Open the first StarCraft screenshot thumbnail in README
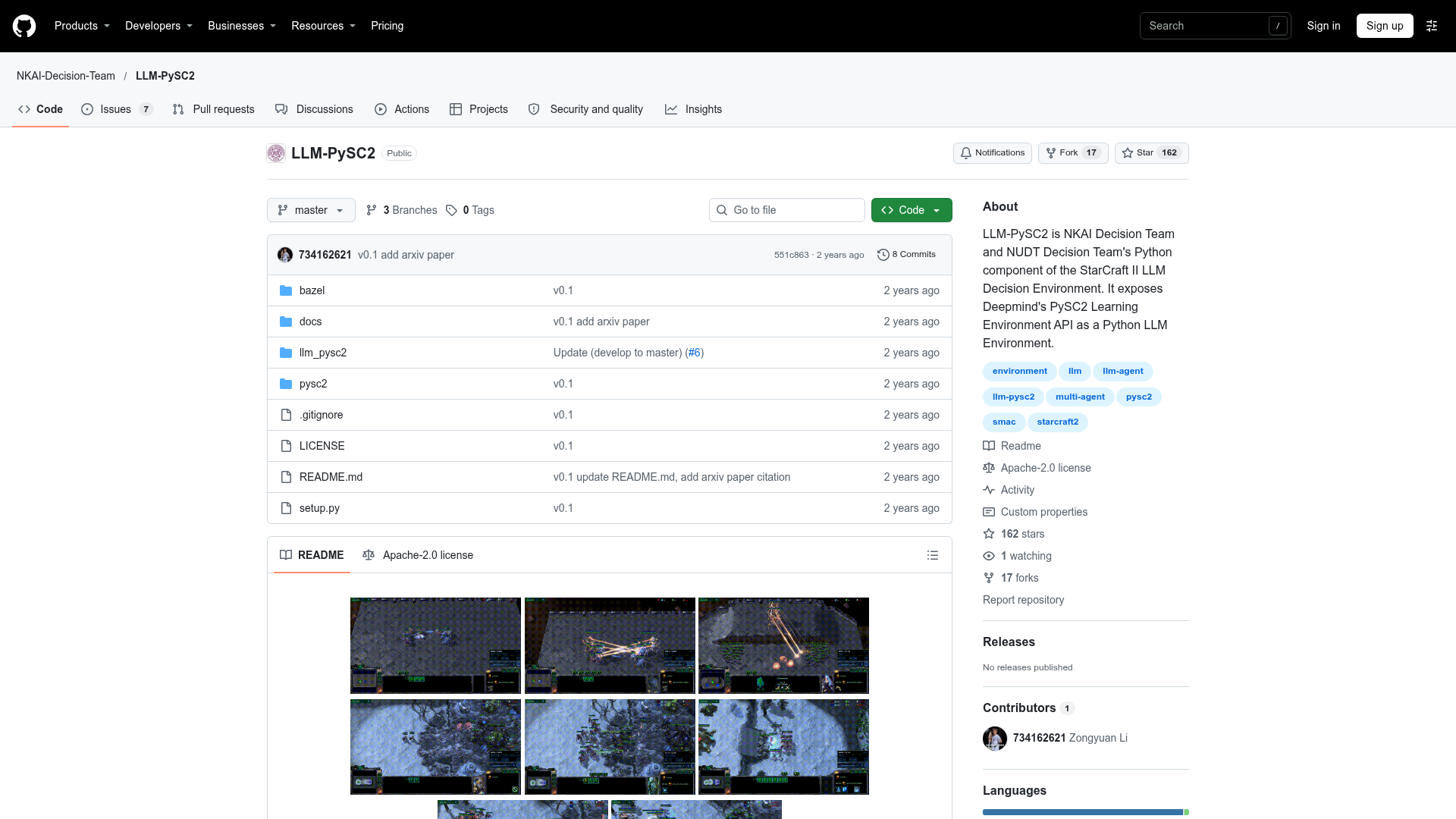Viewport: 1456px width, 819px height. pos(435,645)
